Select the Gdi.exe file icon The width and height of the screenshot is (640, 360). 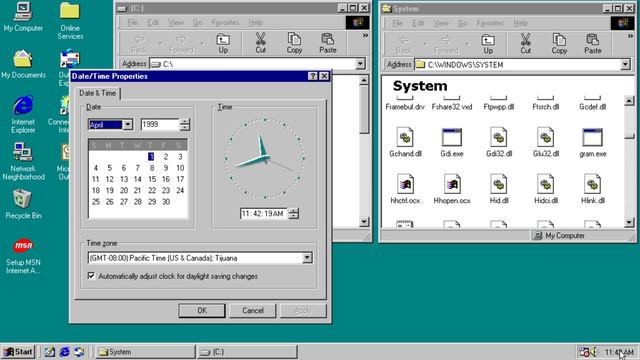[452, 142]
